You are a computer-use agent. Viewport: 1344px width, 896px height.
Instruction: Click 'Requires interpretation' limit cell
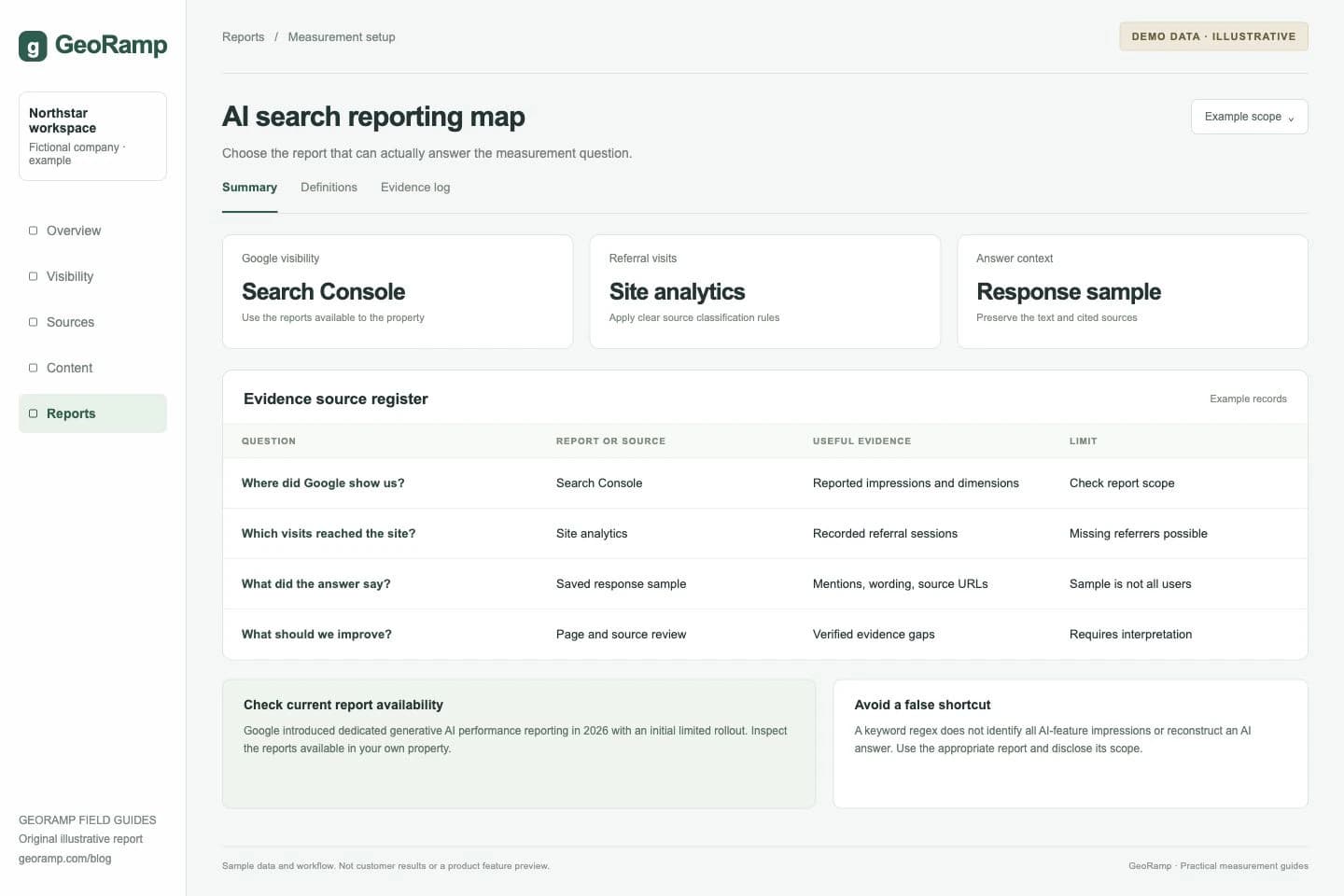pos(1130,635)
